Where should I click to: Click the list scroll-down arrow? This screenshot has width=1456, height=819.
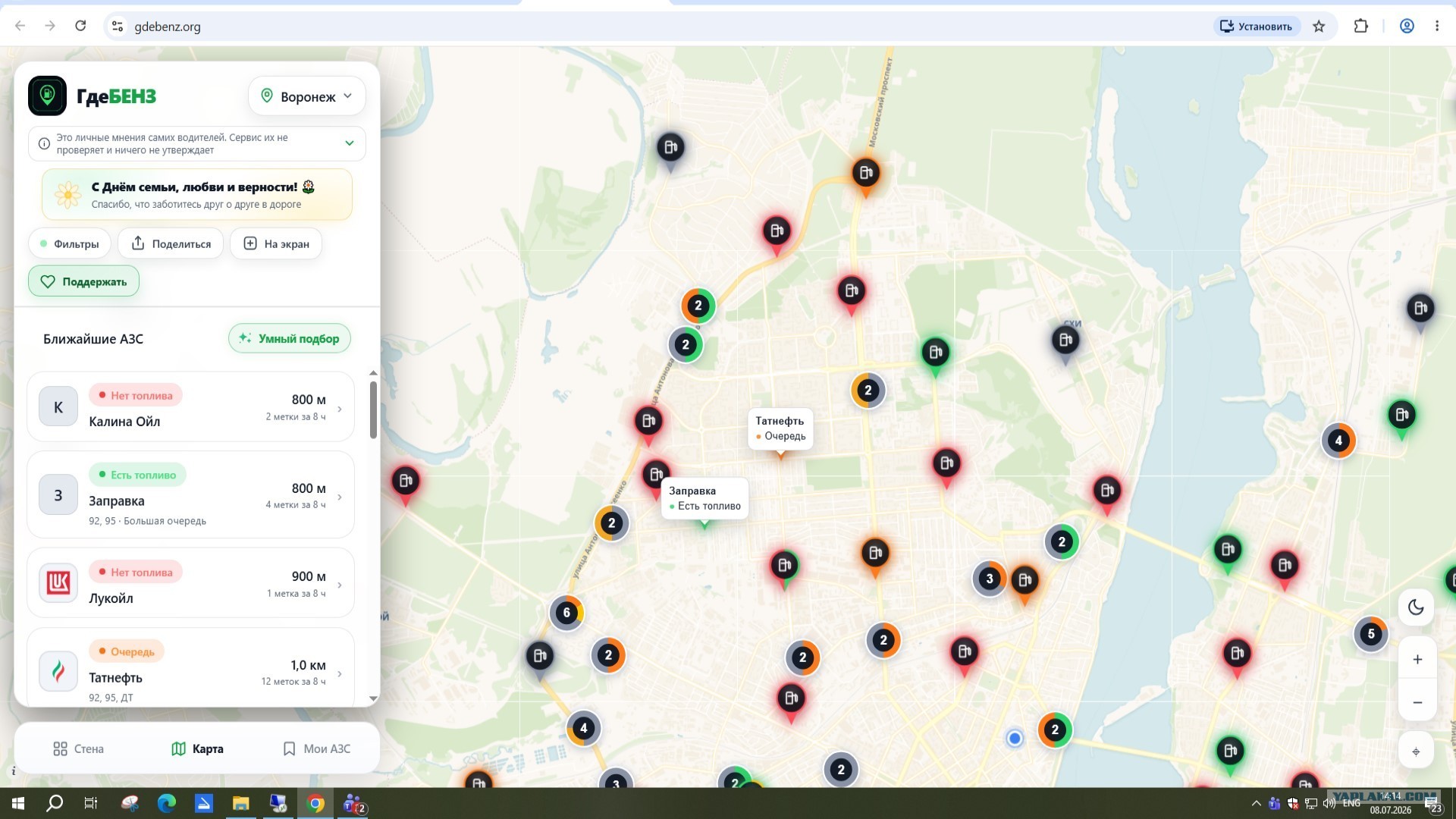(373, 698)
